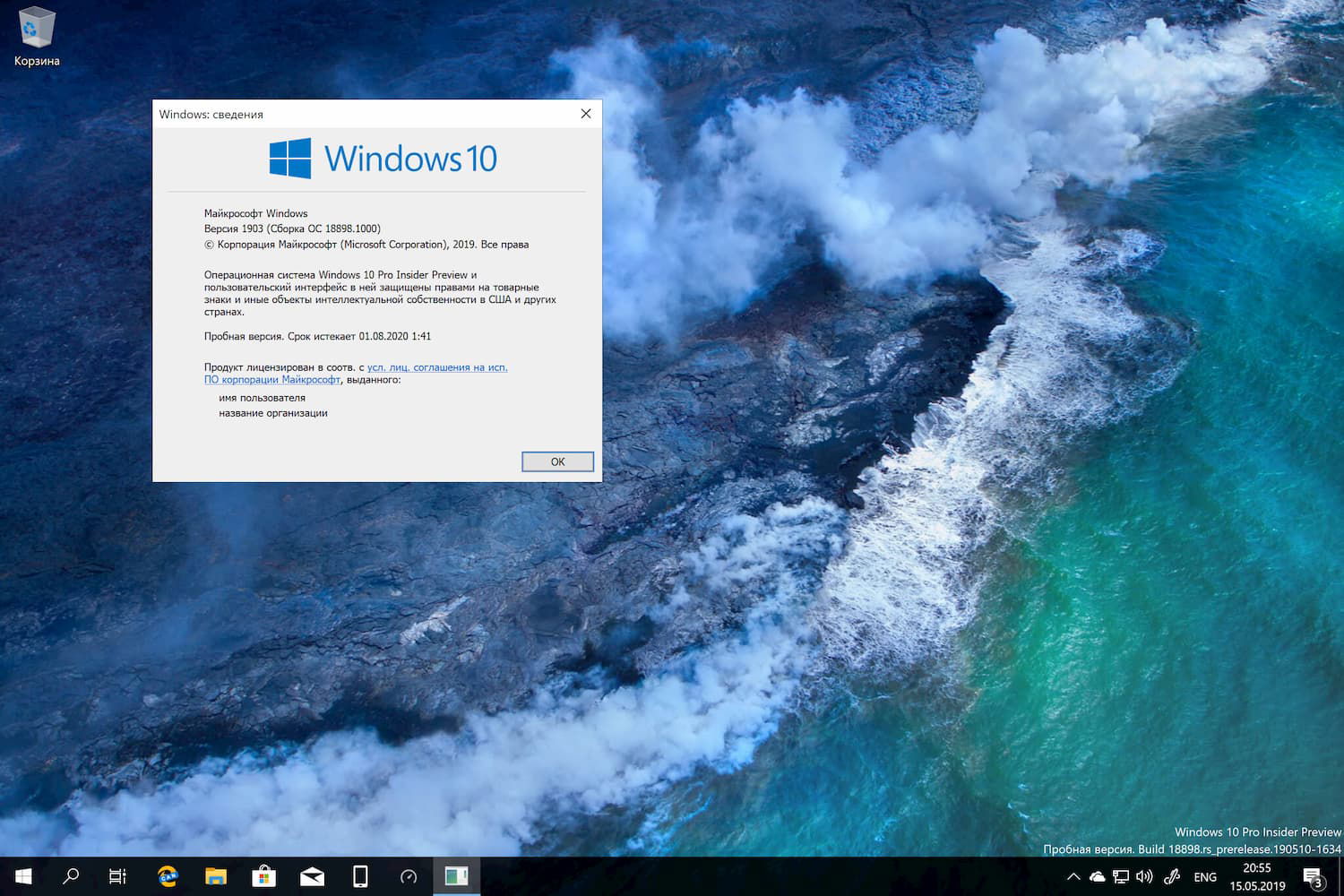Open the volume control

1144,876
